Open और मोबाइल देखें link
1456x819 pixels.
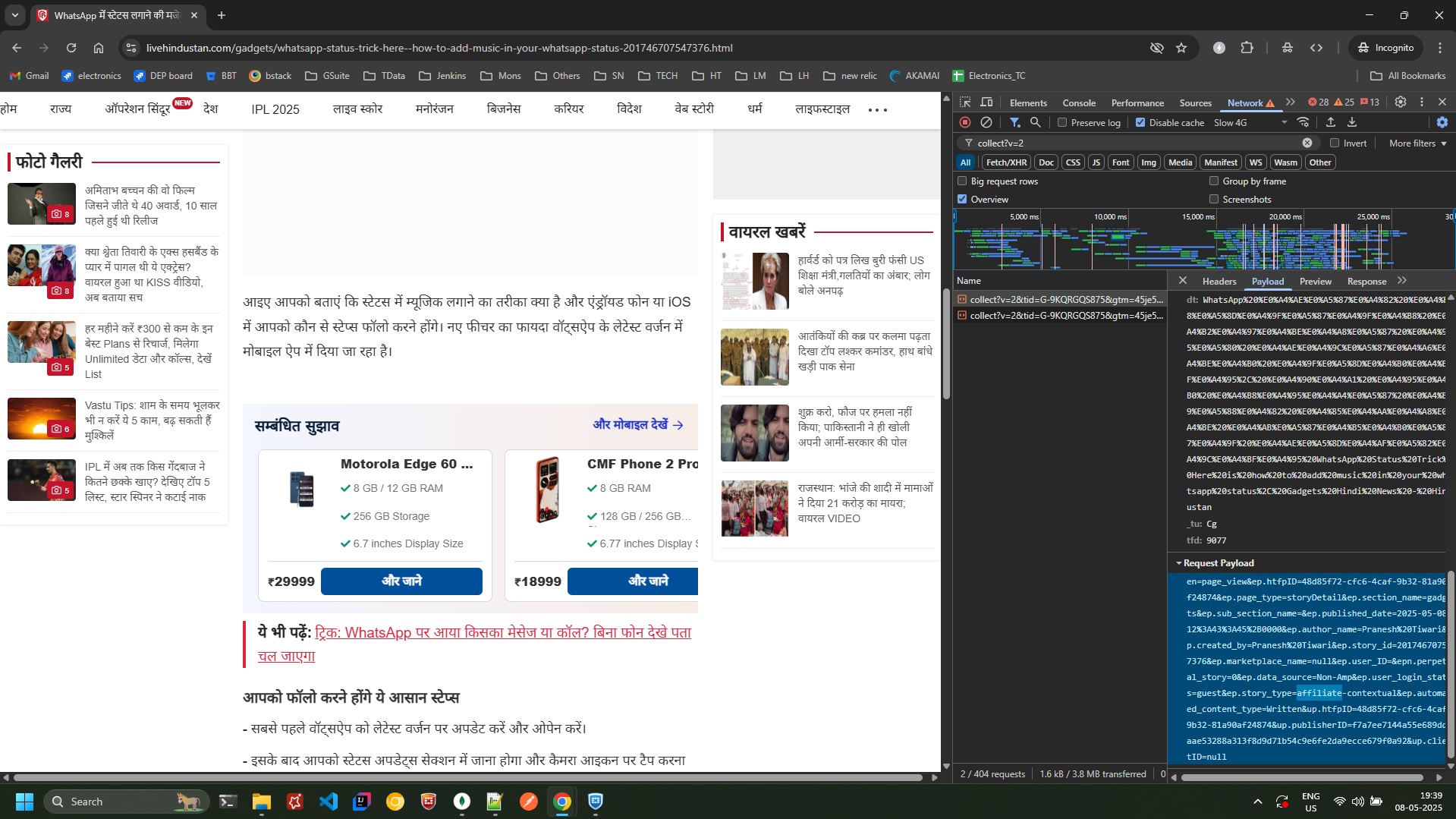(638, 425)
